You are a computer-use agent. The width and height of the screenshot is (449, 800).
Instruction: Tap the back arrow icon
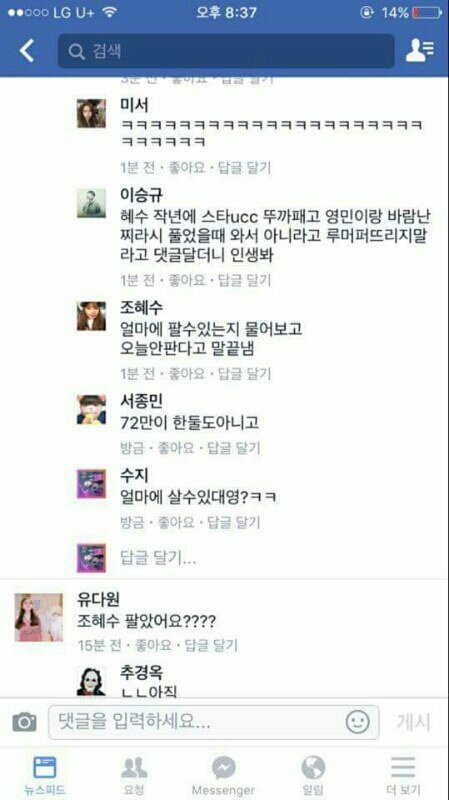point(27,51)
